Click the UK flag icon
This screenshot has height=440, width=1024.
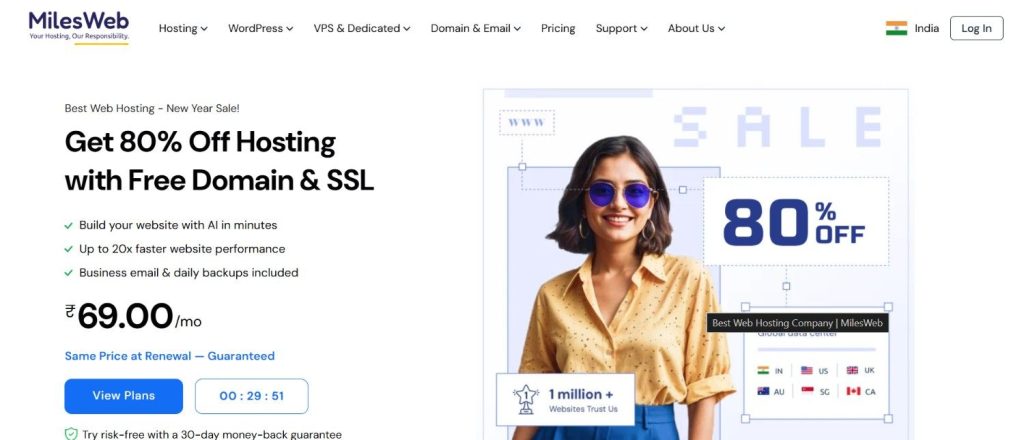pos(852,370)
